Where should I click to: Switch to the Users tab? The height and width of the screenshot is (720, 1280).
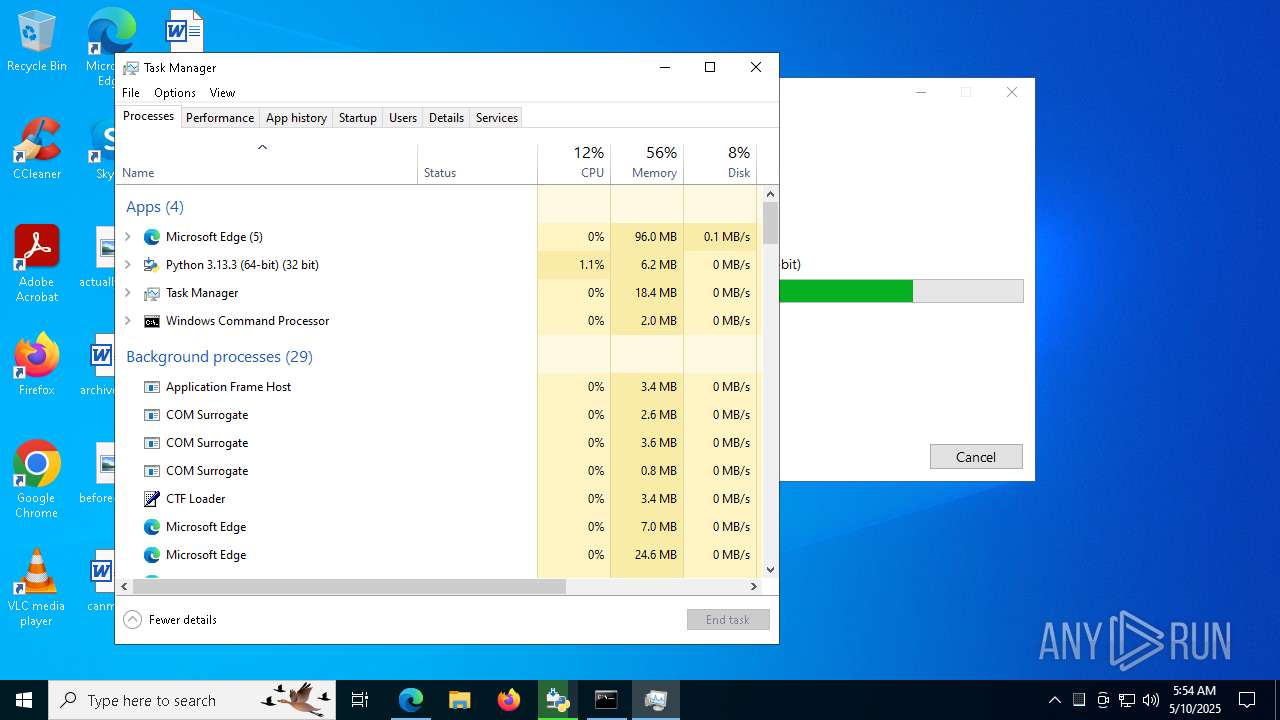pyautogui.click(x=403, y=118)
